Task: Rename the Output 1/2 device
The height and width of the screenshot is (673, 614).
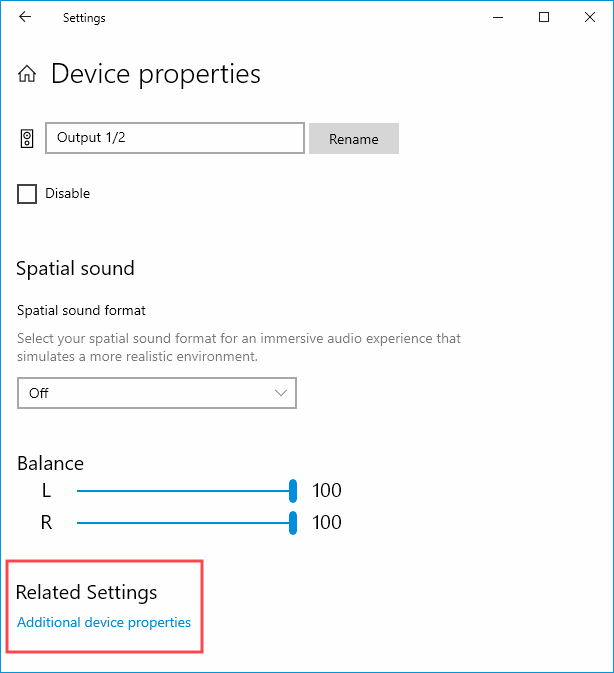Action: [354, 139]
